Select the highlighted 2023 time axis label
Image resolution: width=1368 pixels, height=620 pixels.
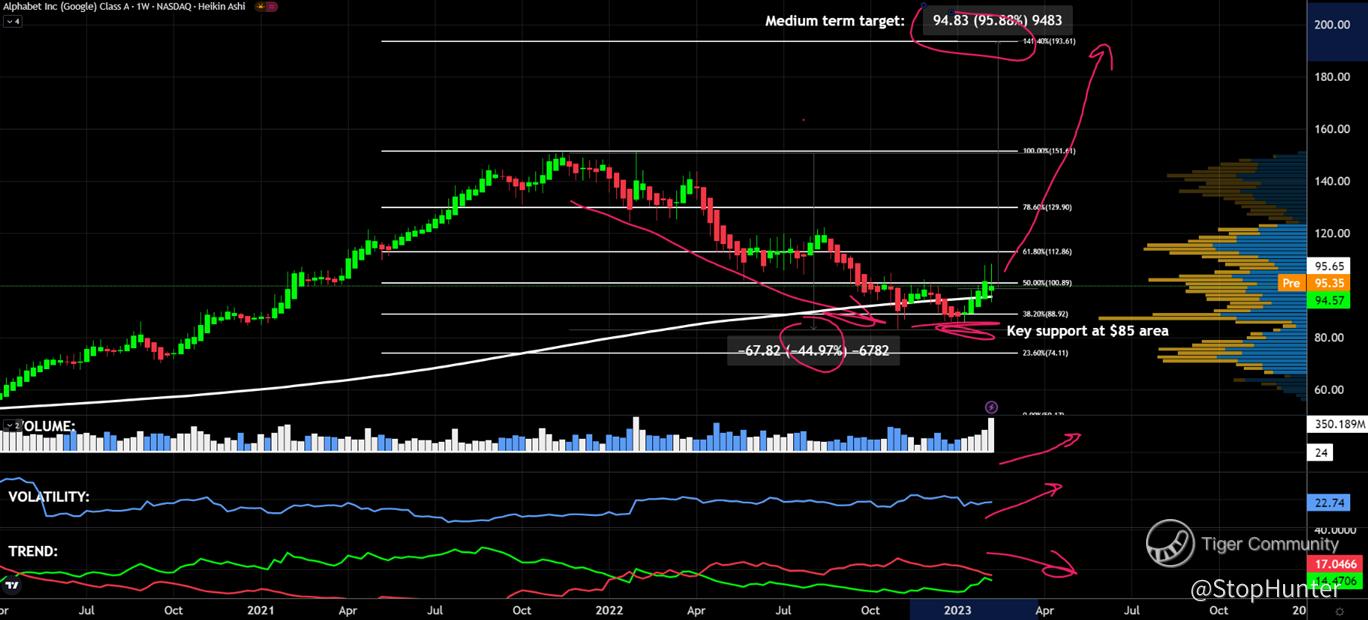(958, 609)
